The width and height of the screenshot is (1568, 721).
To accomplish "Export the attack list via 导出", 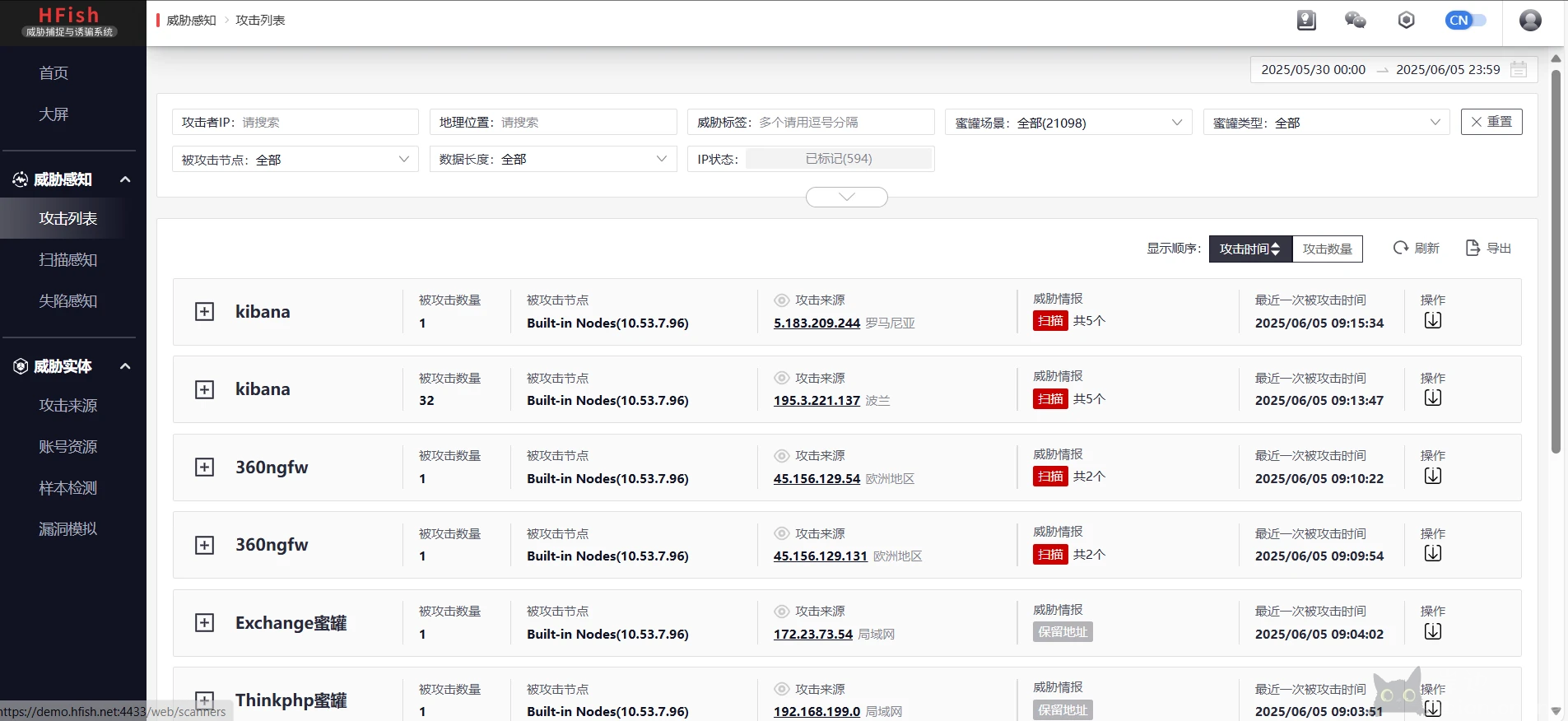I will (1489, 249).
